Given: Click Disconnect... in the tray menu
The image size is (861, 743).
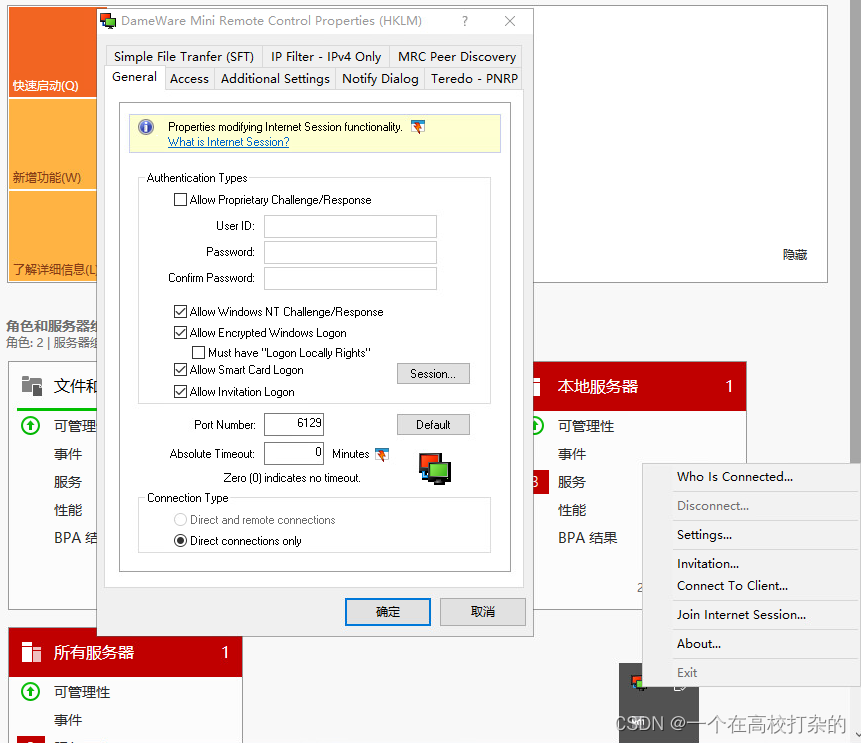Looking at the screenshot, I should pos(750,506).
